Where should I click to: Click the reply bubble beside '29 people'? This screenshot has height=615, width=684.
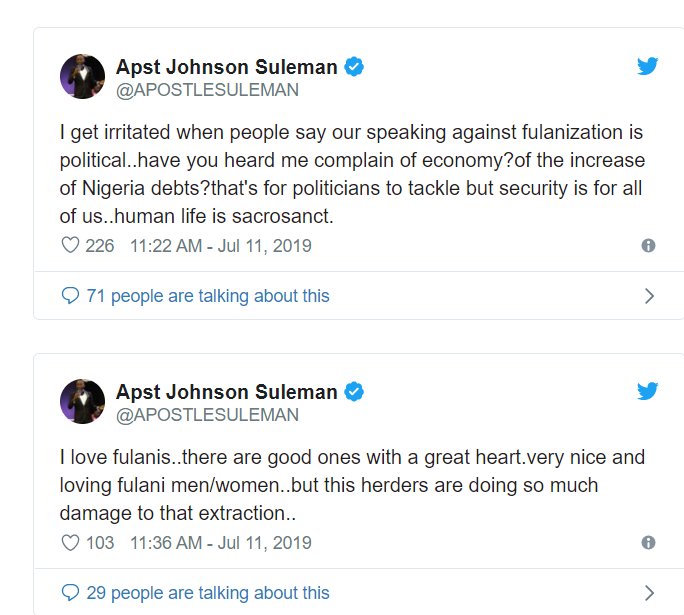(70, 593)
